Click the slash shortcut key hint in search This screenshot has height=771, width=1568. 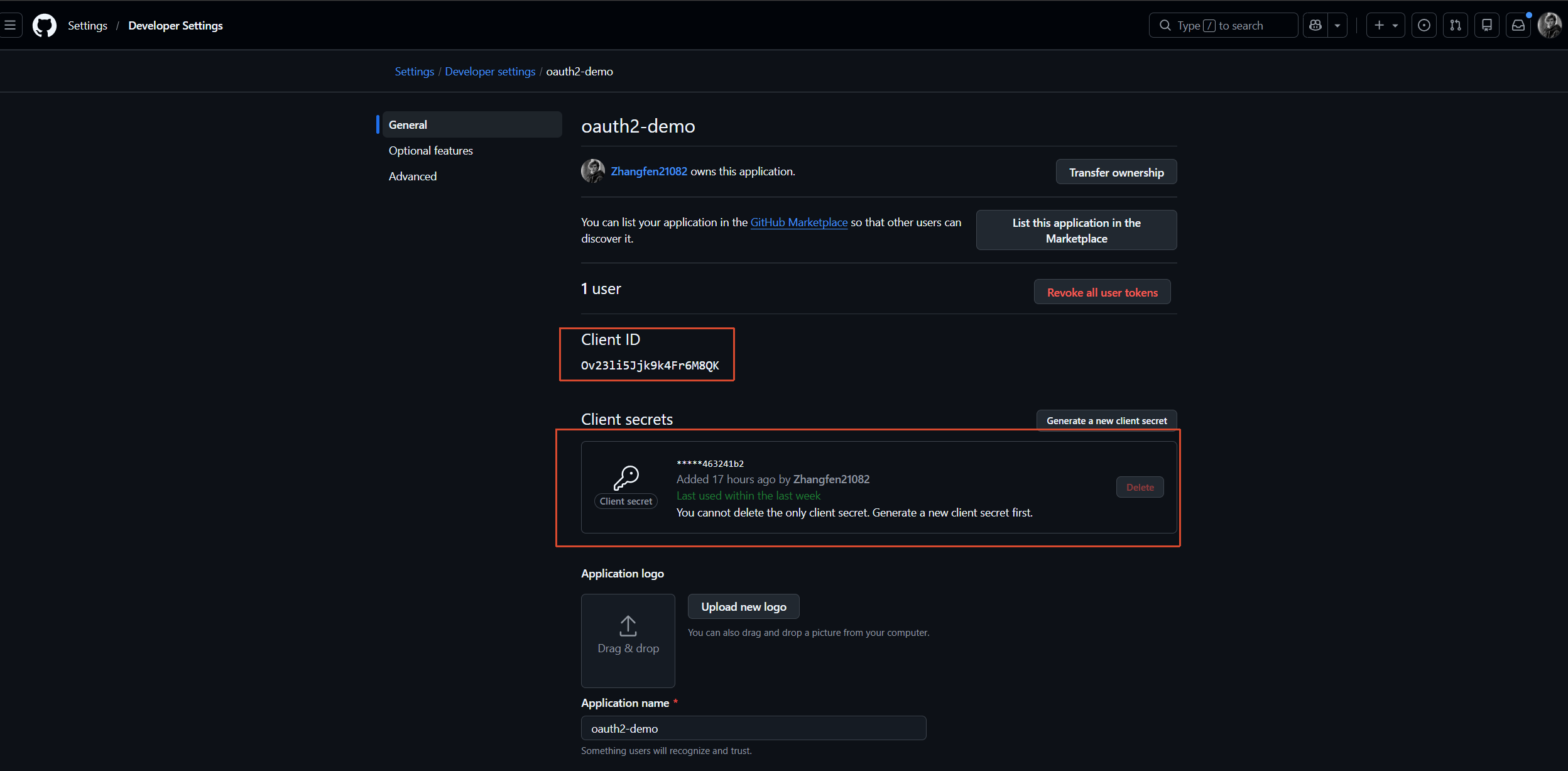[x=1209, y=26]
